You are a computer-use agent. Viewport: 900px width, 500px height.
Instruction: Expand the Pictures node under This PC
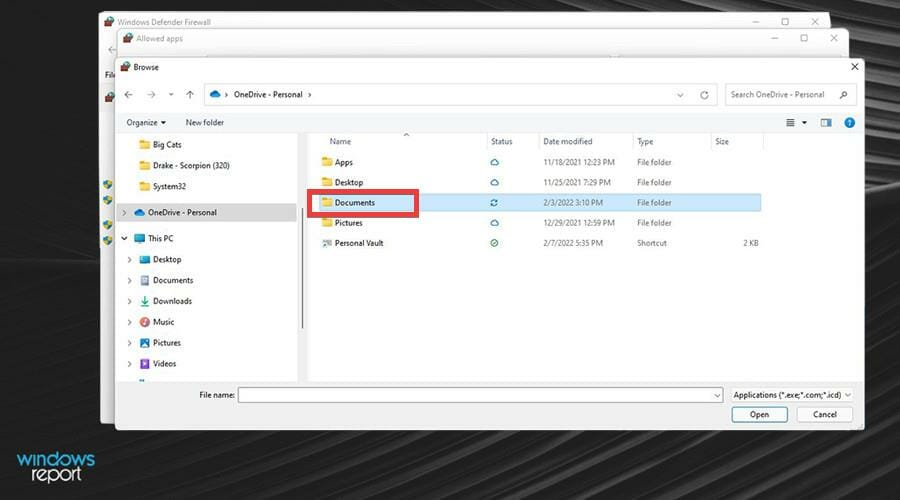(130, 343)
